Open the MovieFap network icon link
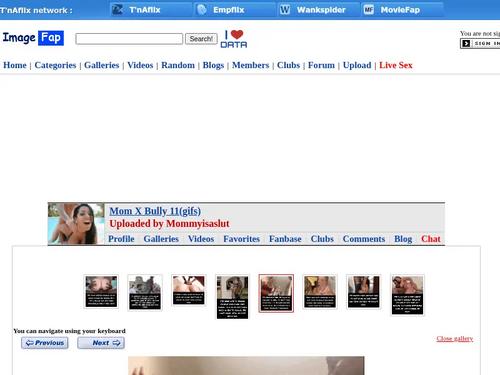This screenshot has height=375, width=500. [369, 10]
